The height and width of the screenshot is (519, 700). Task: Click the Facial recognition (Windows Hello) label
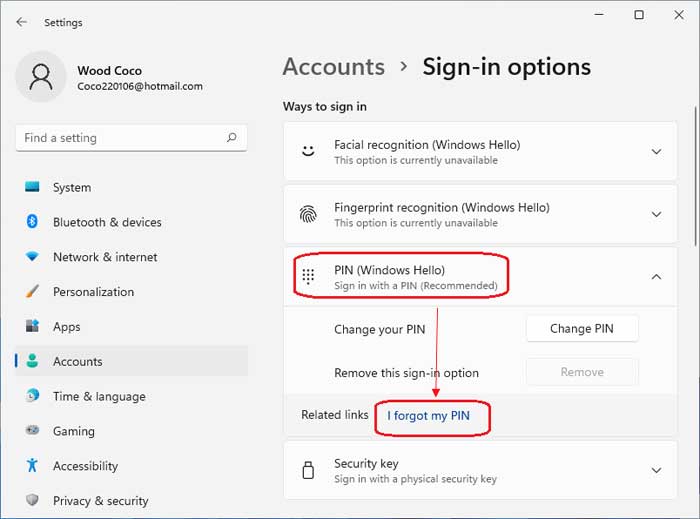coord(427,145)
